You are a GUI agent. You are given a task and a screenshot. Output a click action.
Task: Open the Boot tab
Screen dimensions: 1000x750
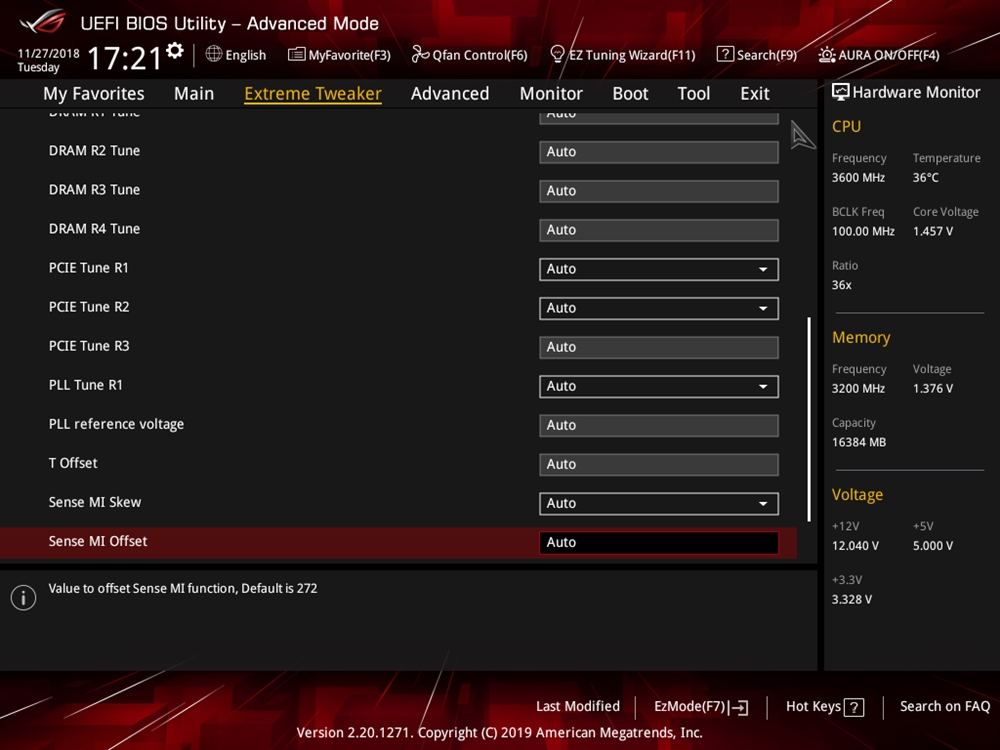point(630,94)
